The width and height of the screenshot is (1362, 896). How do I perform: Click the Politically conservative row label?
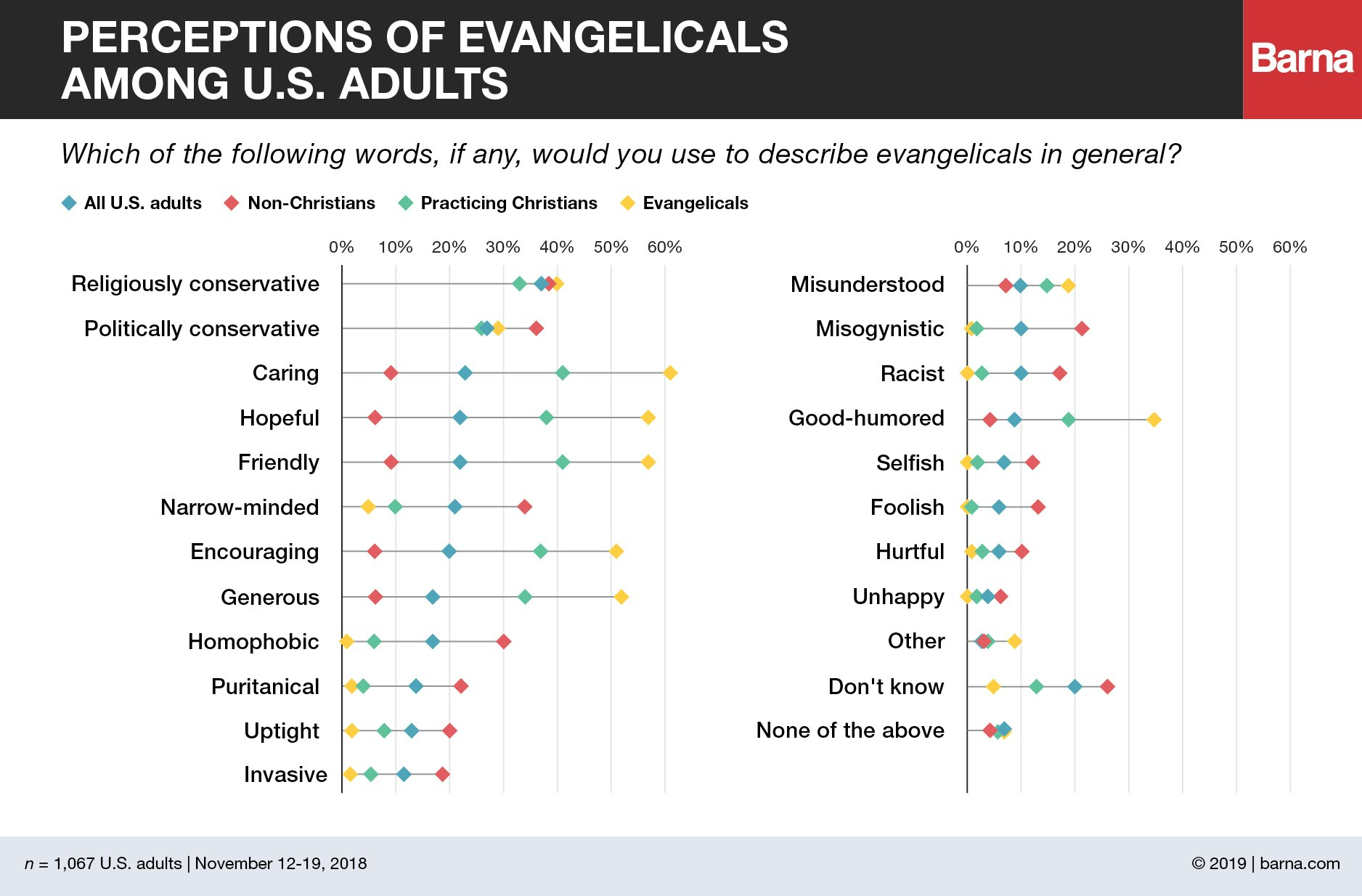tap(202, 329)
